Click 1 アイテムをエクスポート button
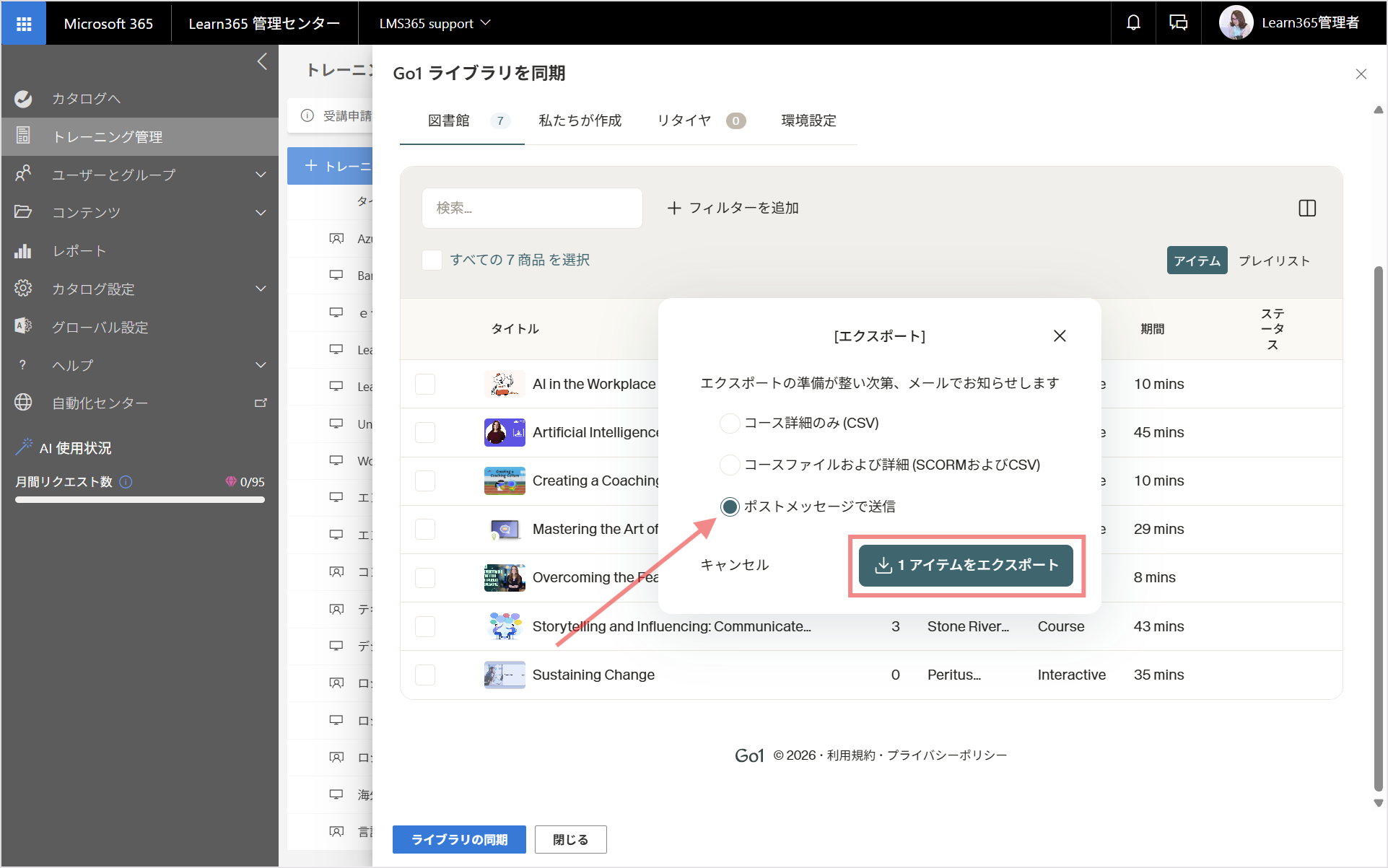The width and height of the screenshot is (1388, 868). click(x=966, y=565)
